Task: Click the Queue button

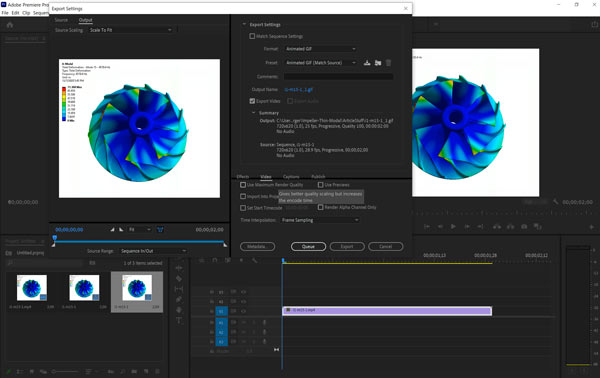Action: coord(308,247)
